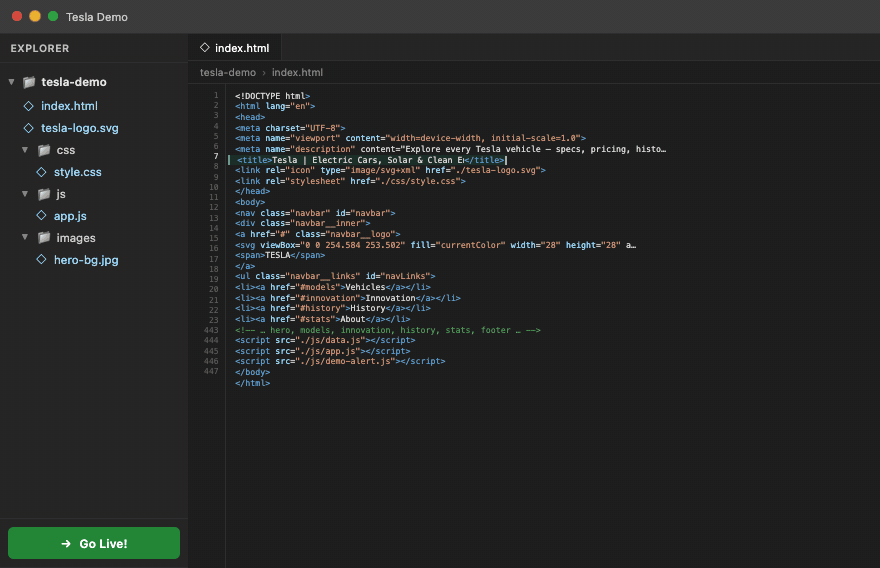Click the green HTML comment line
880x568 pixels.
click(x=388, y=330)
